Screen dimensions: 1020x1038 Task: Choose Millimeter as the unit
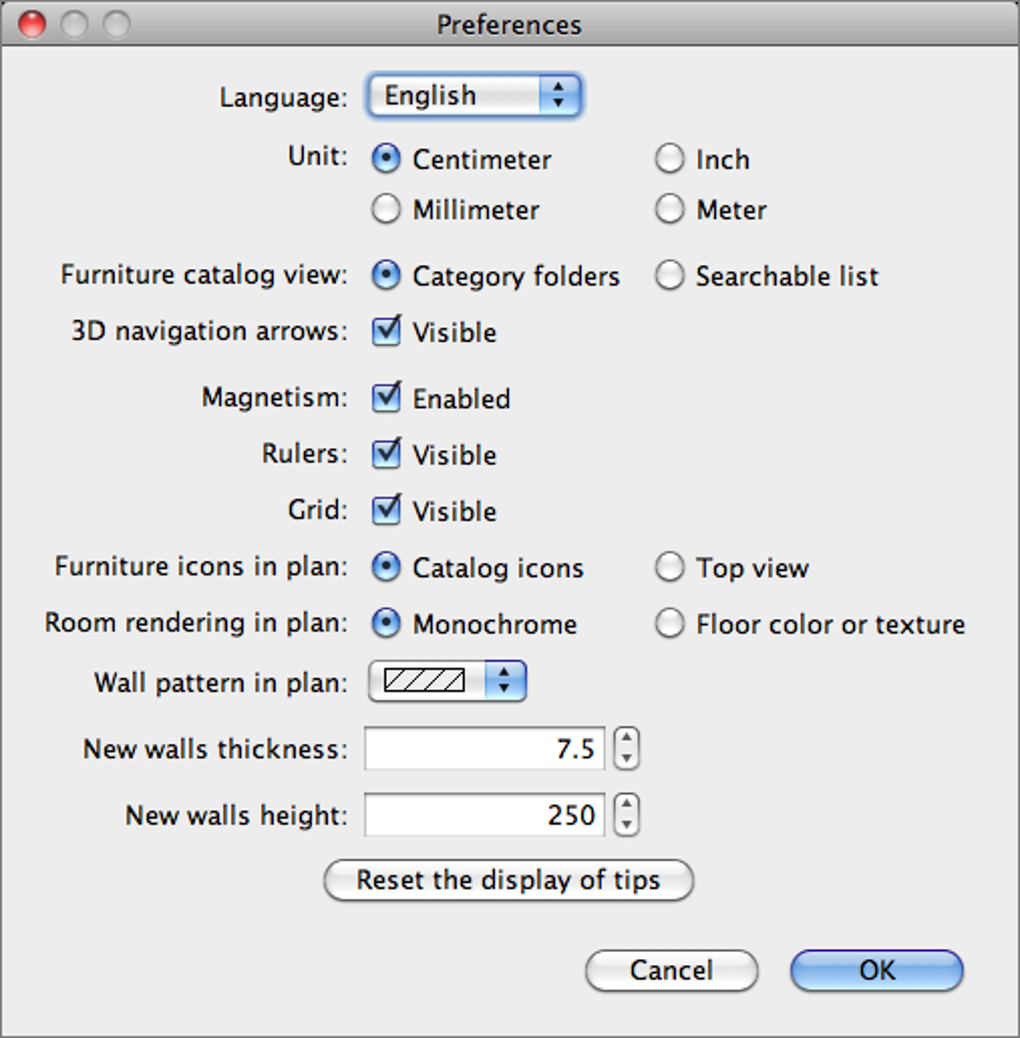pyautogui.click(x=386, y=210)
